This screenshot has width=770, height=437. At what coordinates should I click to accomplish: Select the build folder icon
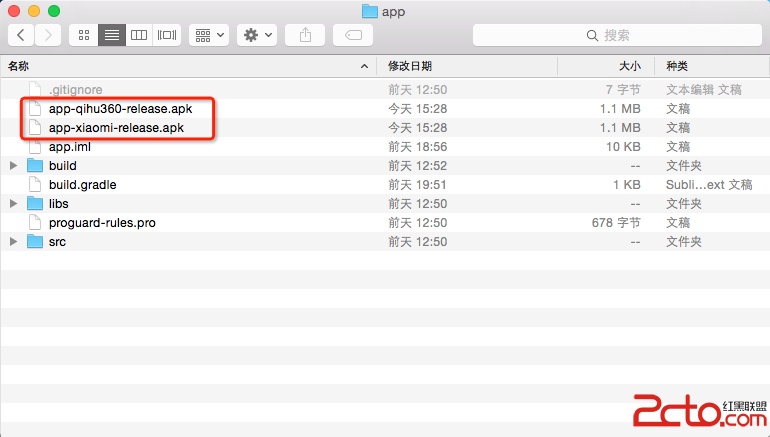click(x=35, y=165)
